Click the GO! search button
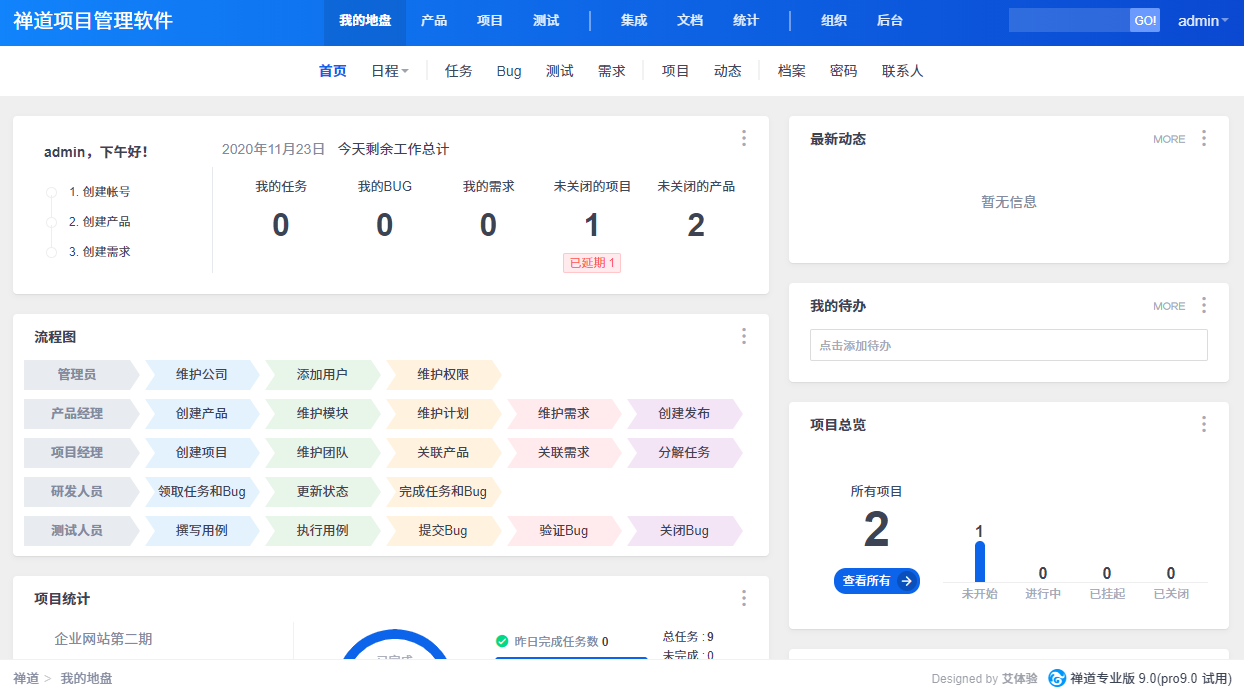This screenshot has height=693, width=1244. pyautogui.click(x=1145, y=21)
